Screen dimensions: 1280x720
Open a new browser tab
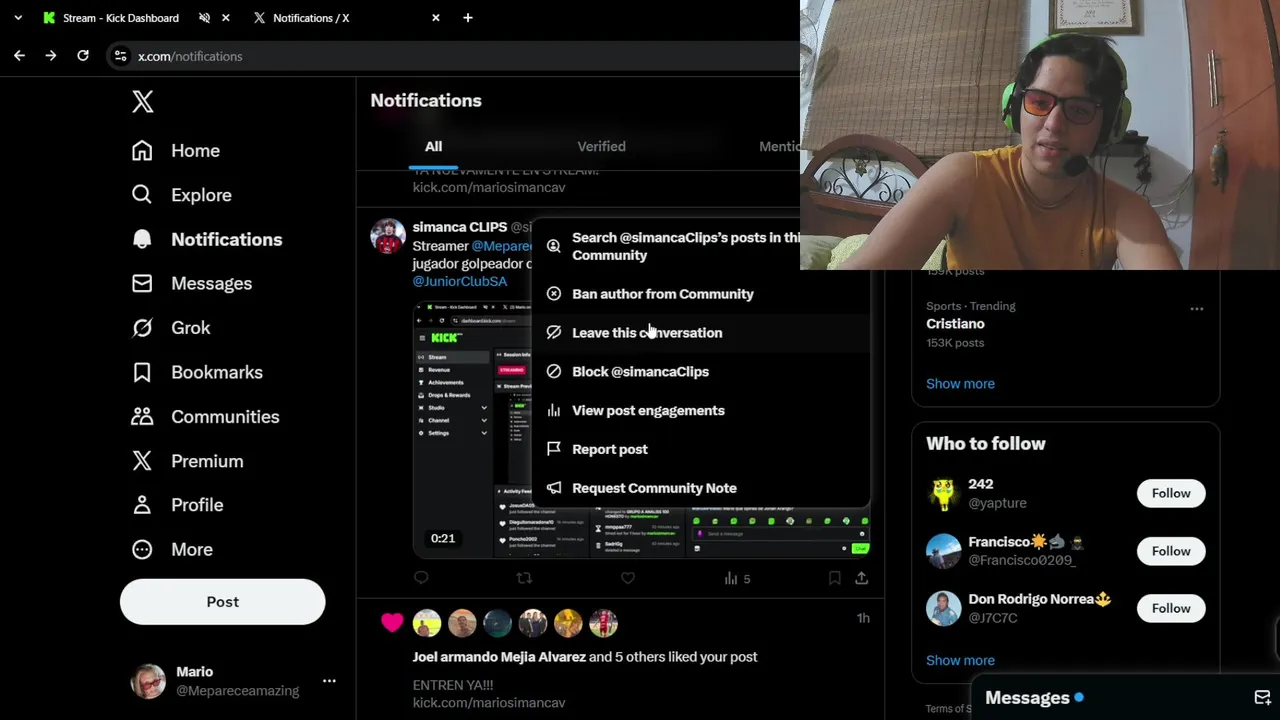coord(467,18)
